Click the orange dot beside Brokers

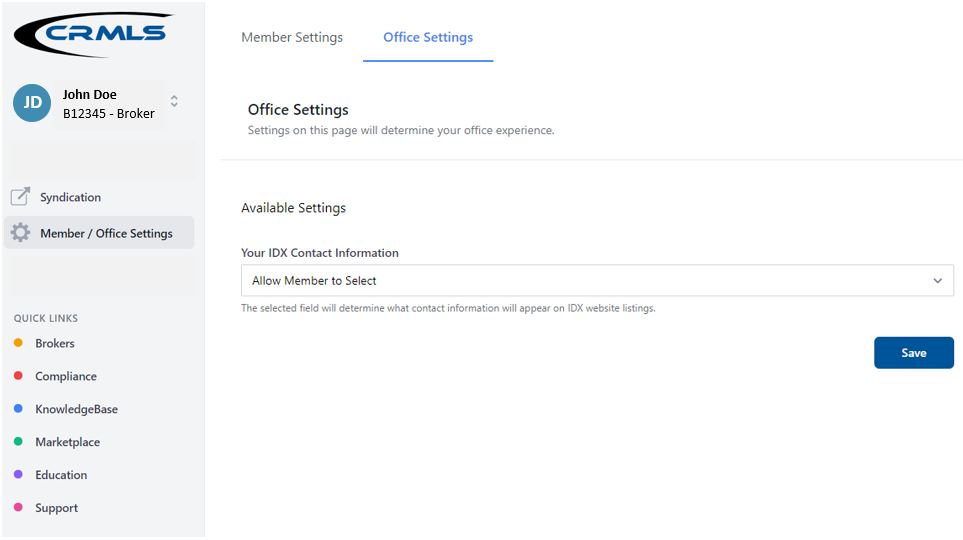pos(18,343)
